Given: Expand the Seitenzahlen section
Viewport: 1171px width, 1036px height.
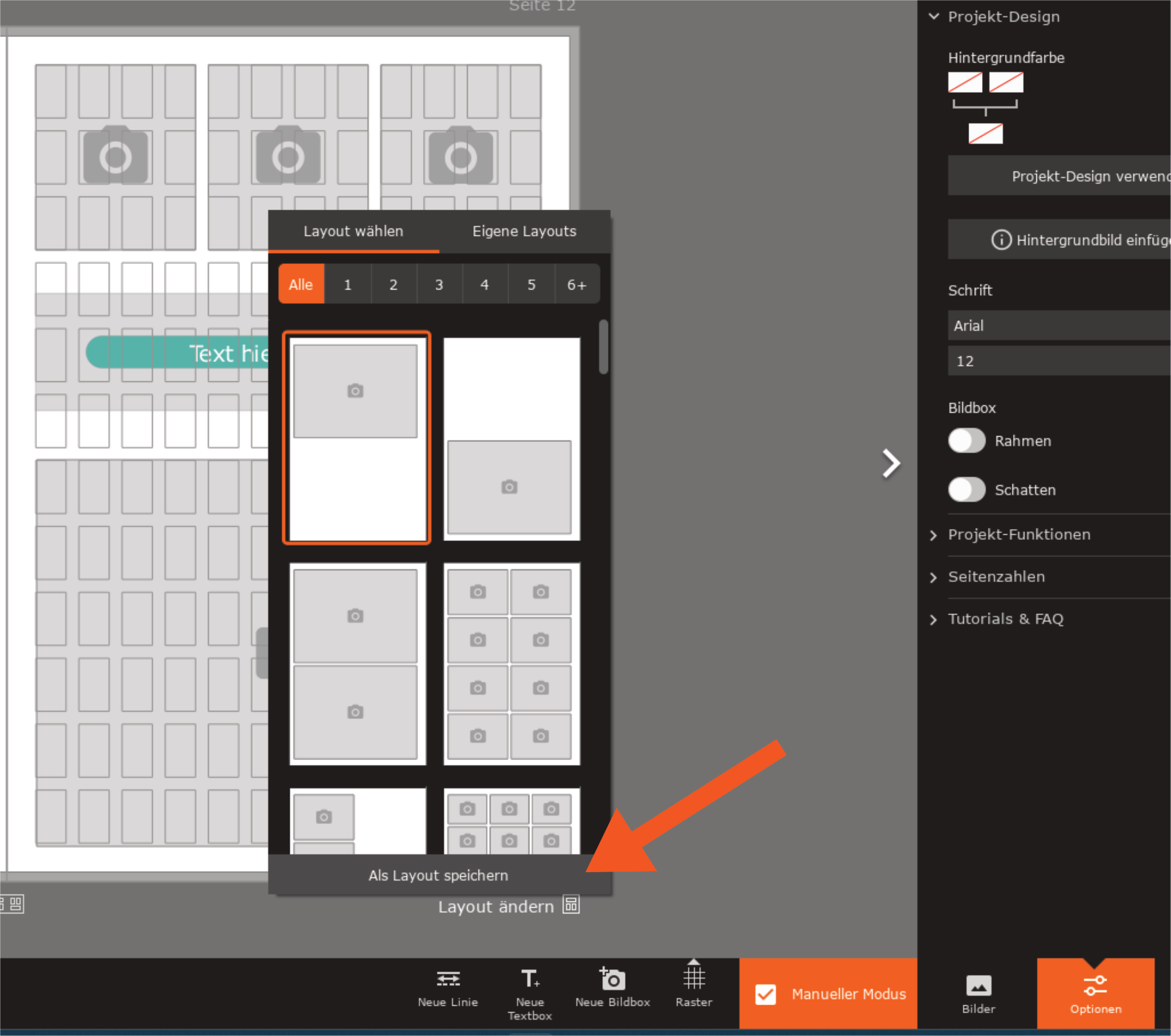Looking at the screenshot, I should [x=996, y=577].
